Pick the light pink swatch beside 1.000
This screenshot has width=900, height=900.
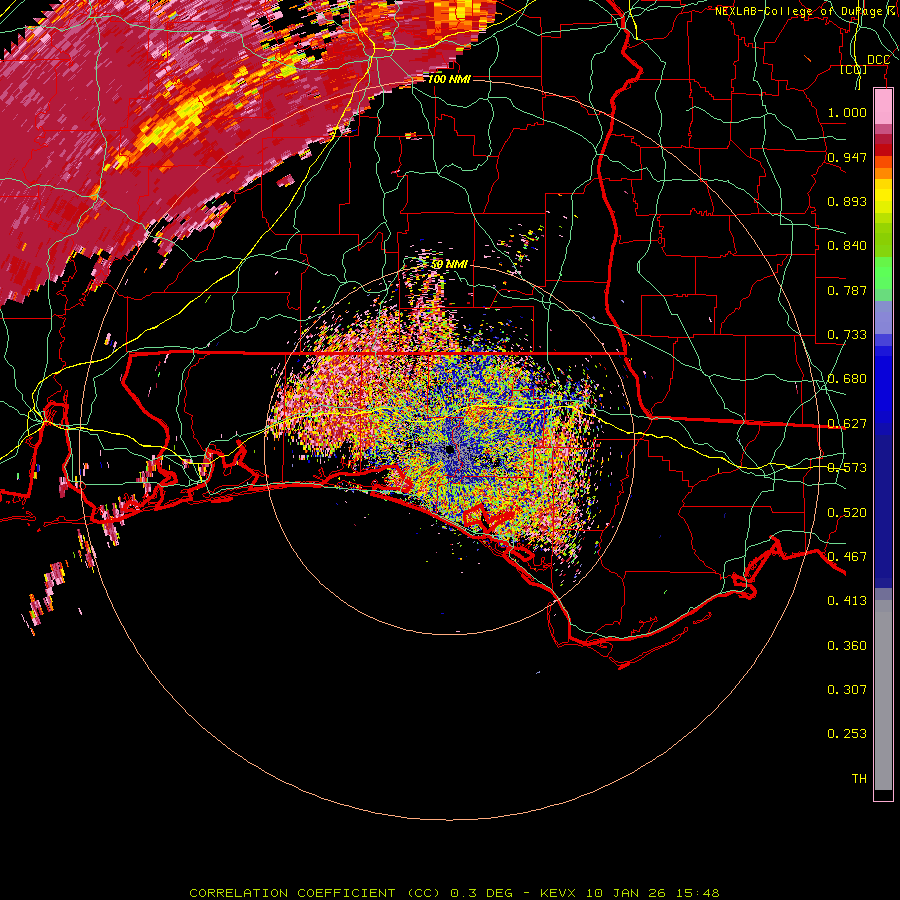883,107
